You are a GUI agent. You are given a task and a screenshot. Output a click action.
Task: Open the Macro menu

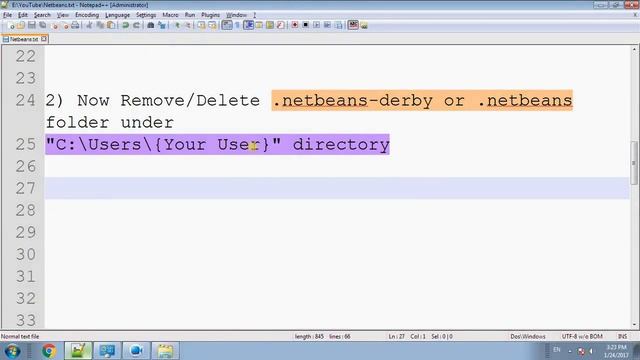(170, 15)
